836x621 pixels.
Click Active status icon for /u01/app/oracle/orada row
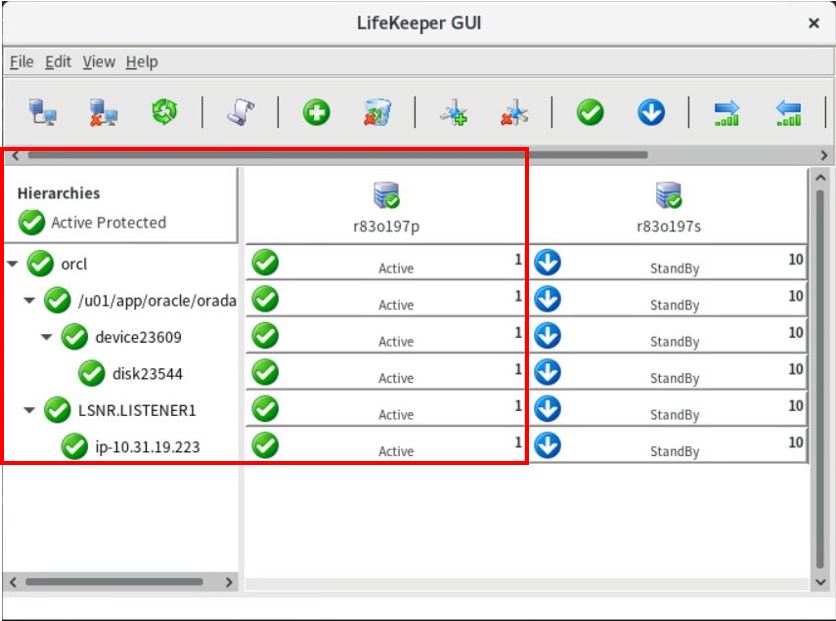(x=265, y=299)
